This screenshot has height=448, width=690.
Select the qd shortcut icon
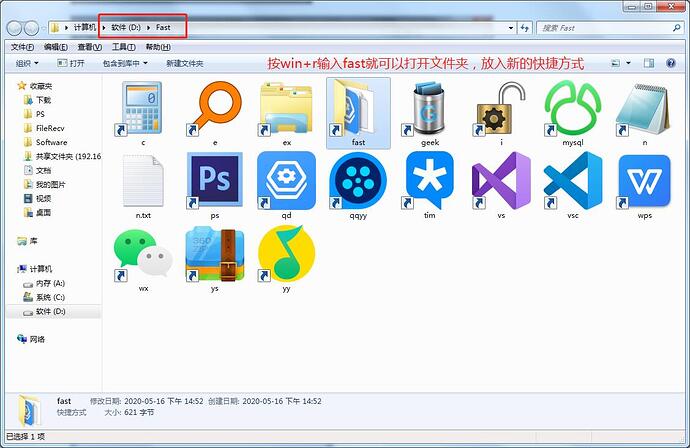pyautogui.click(x=286, y=185)
